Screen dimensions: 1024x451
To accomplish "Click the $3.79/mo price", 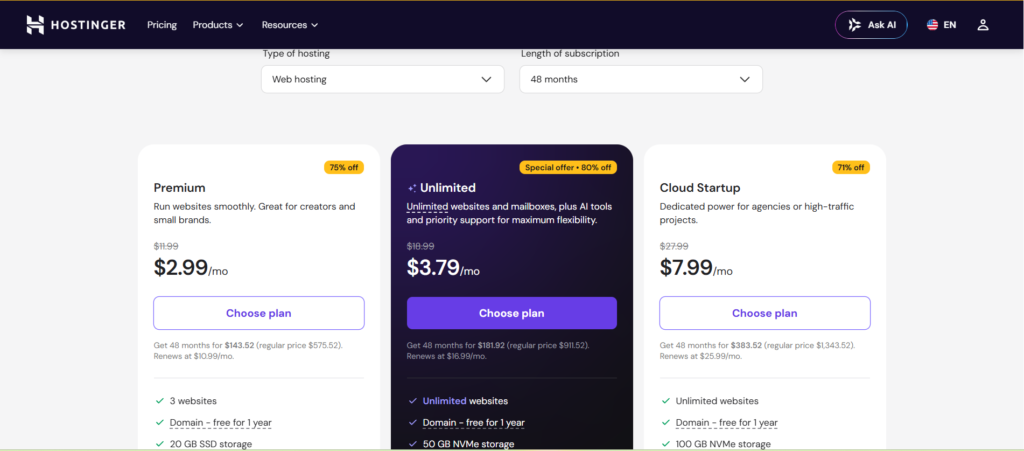I will point(443,268).
